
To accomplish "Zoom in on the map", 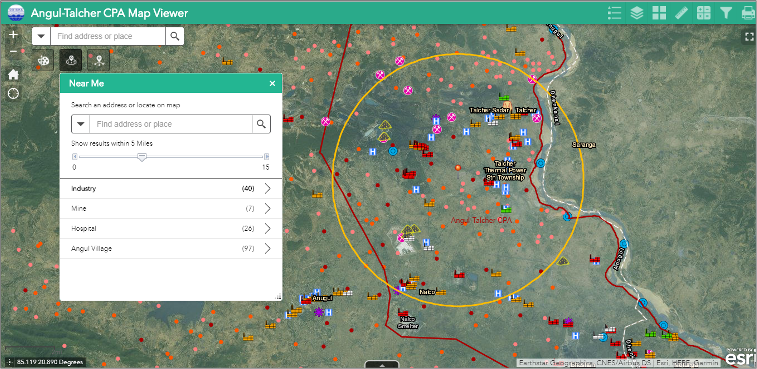I will coord(14,35).
